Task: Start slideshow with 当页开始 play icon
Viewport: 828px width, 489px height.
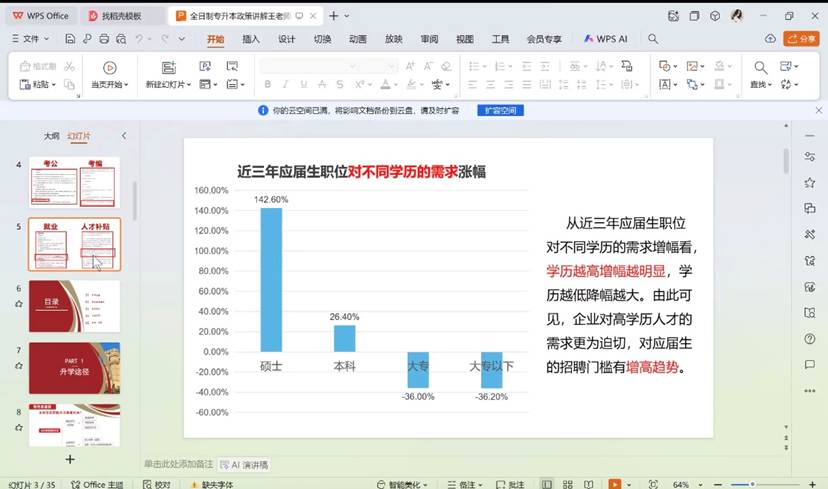Action: (x=109, y=68)
